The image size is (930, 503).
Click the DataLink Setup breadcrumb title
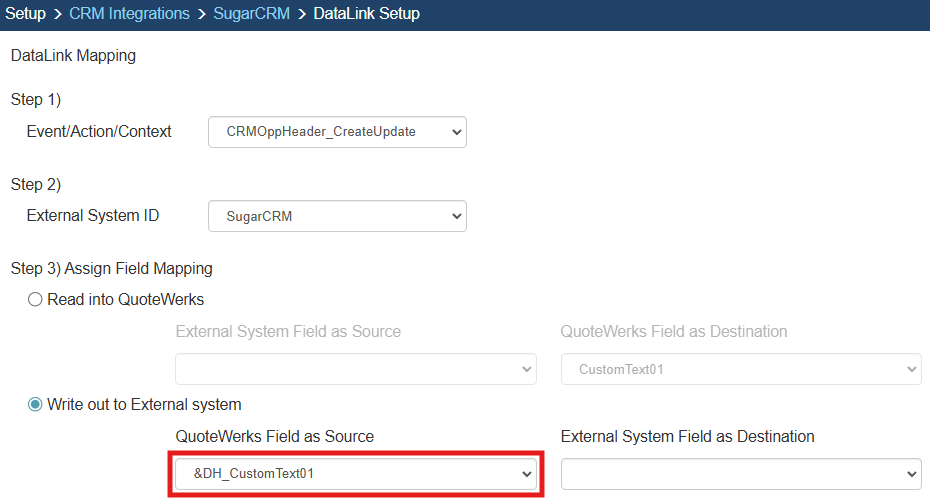click(x=366, y=14)
